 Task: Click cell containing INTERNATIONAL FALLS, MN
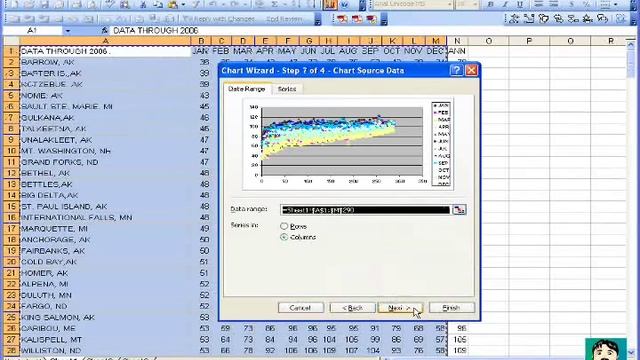pos(105,218)
